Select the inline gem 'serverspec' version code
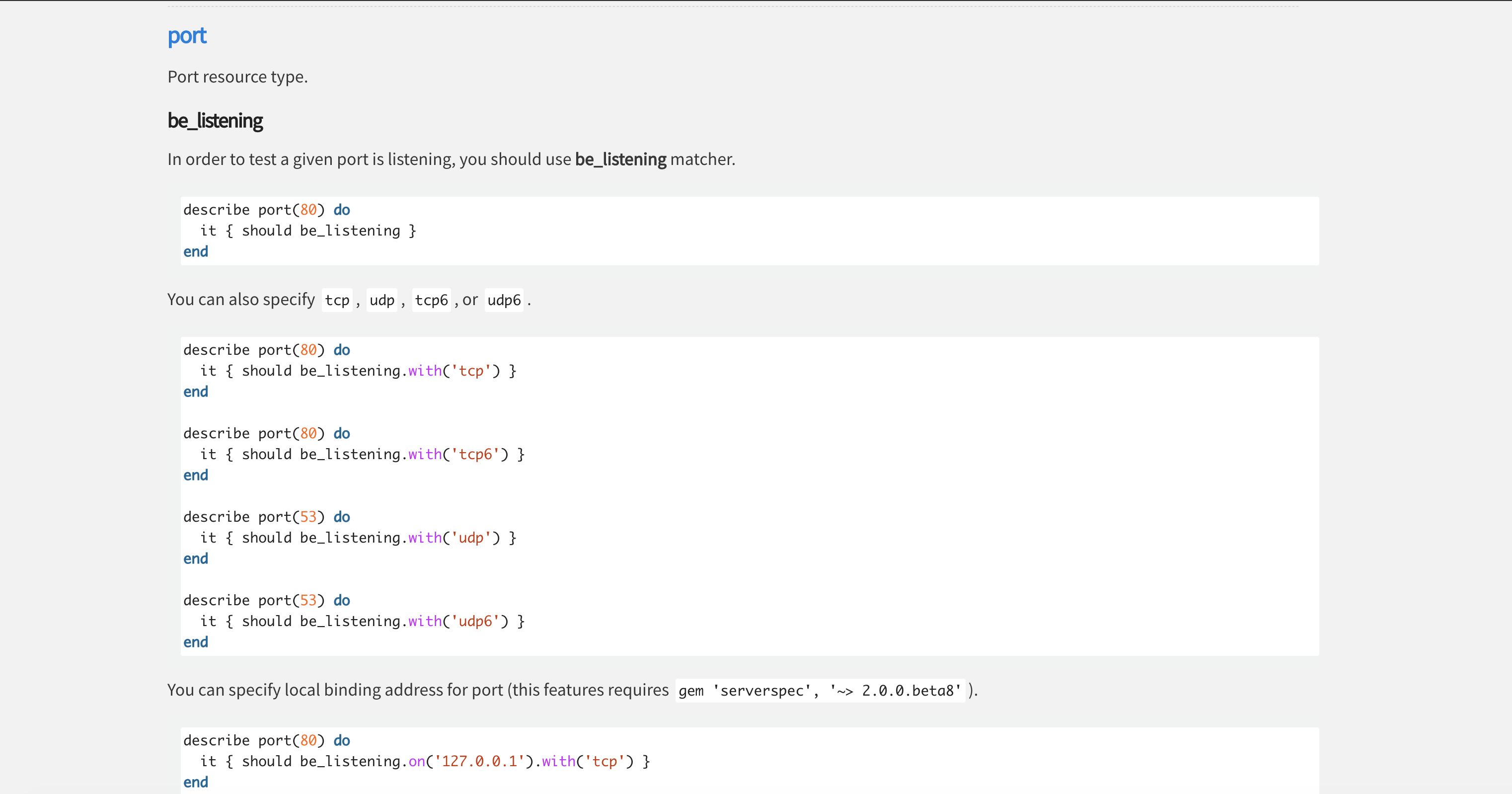The width and height of the screenshot is (1512, 794). point(820,691)
